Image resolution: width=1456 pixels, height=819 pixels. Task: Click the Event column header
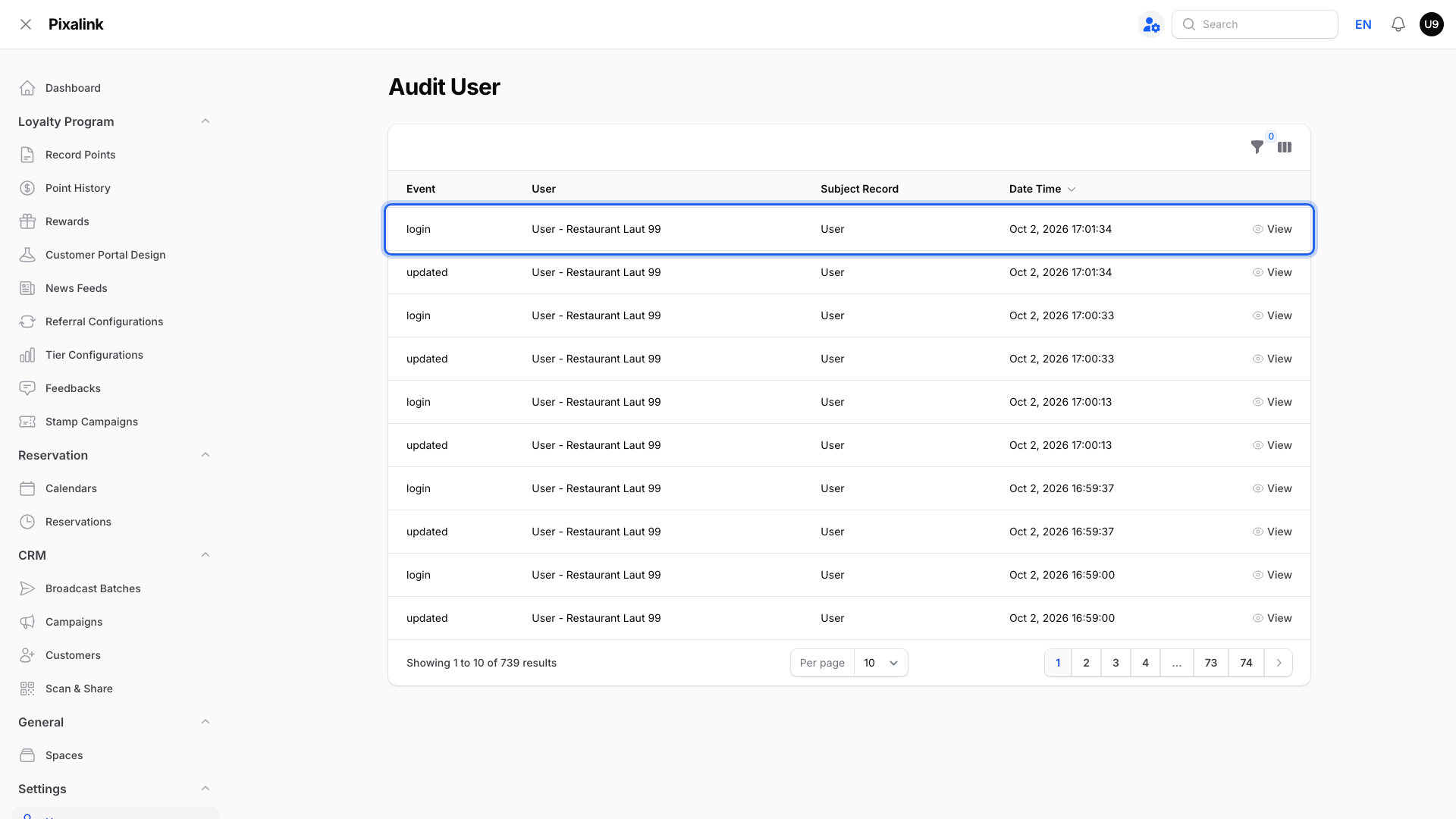[x=421, y=189]
